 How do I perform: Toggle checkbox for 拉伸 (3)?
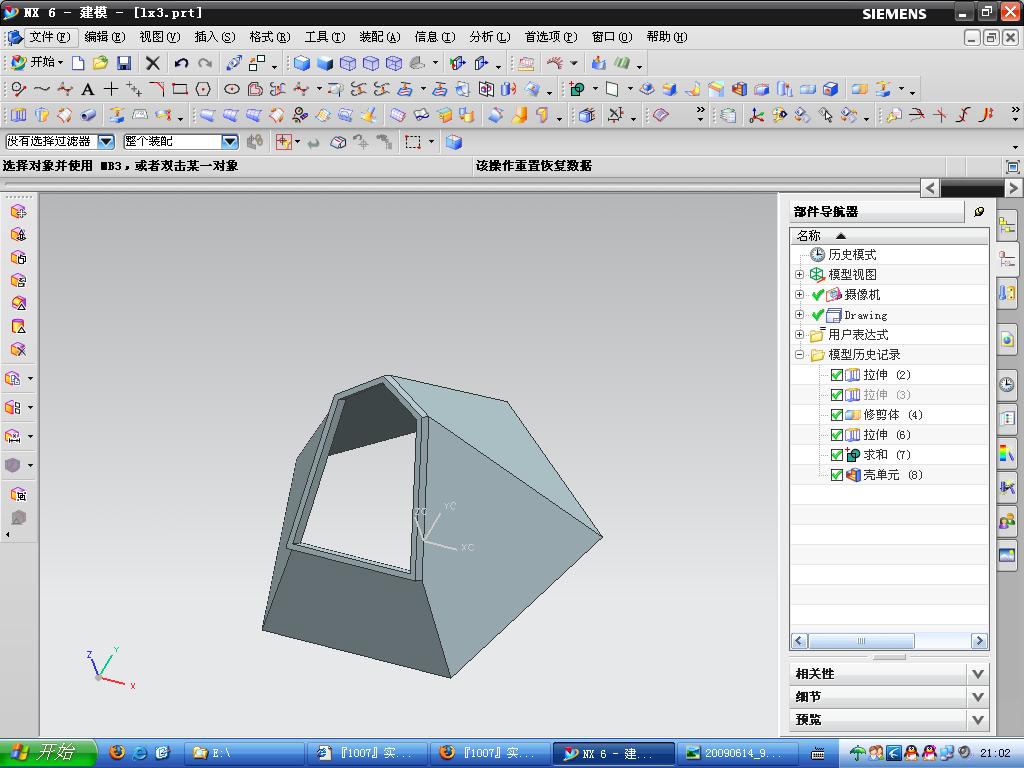click(x=837, y=395)
